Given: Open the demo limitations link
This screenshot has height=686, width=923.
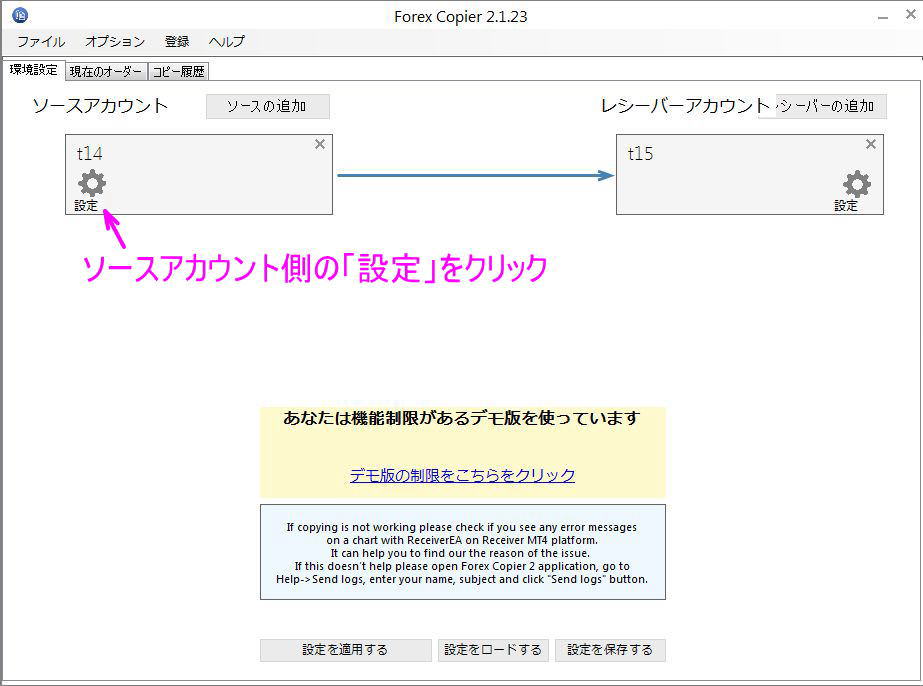Looking at the screenshot, I should (463, 475).
